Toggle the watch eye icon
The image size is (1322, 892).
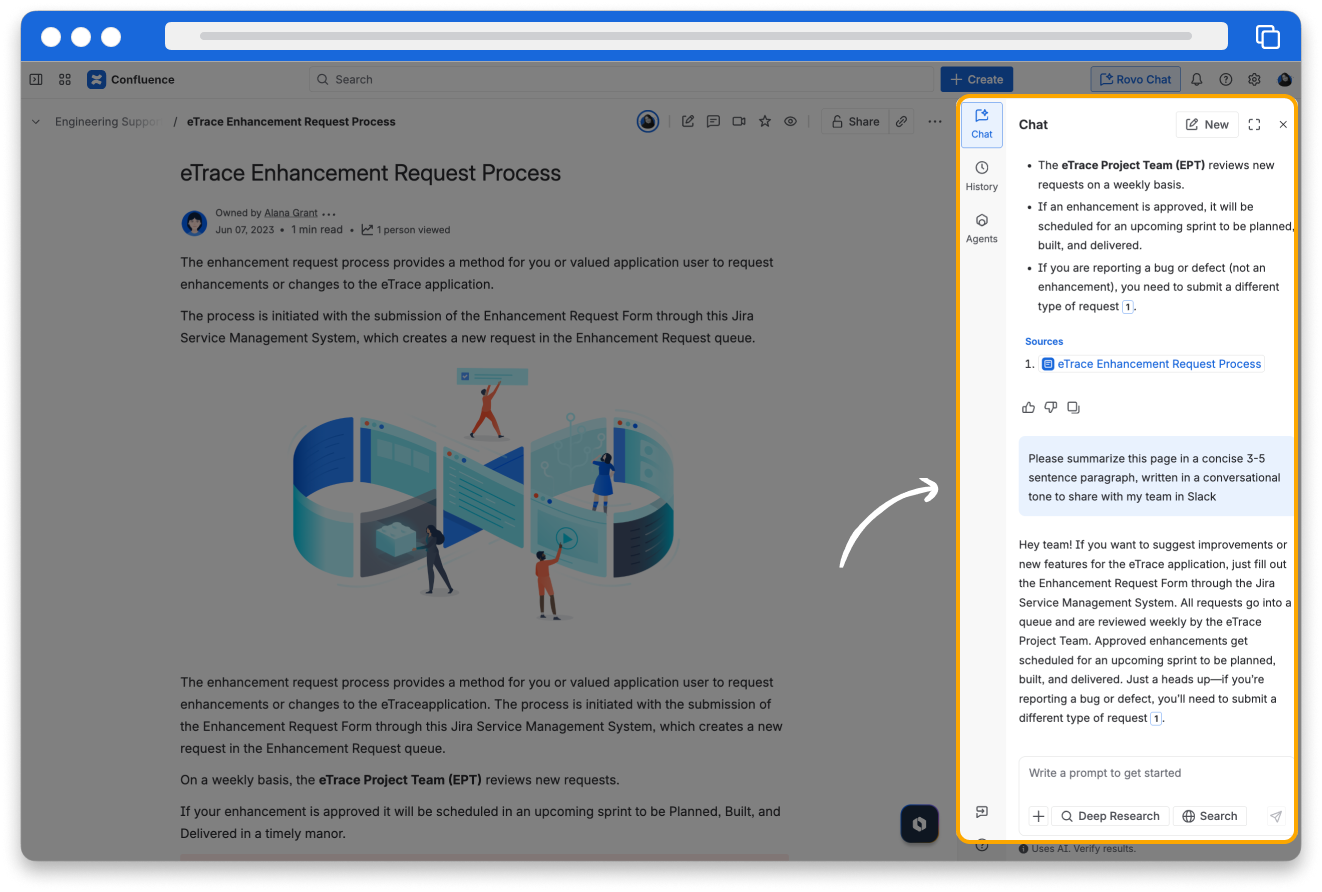point(790,121)
